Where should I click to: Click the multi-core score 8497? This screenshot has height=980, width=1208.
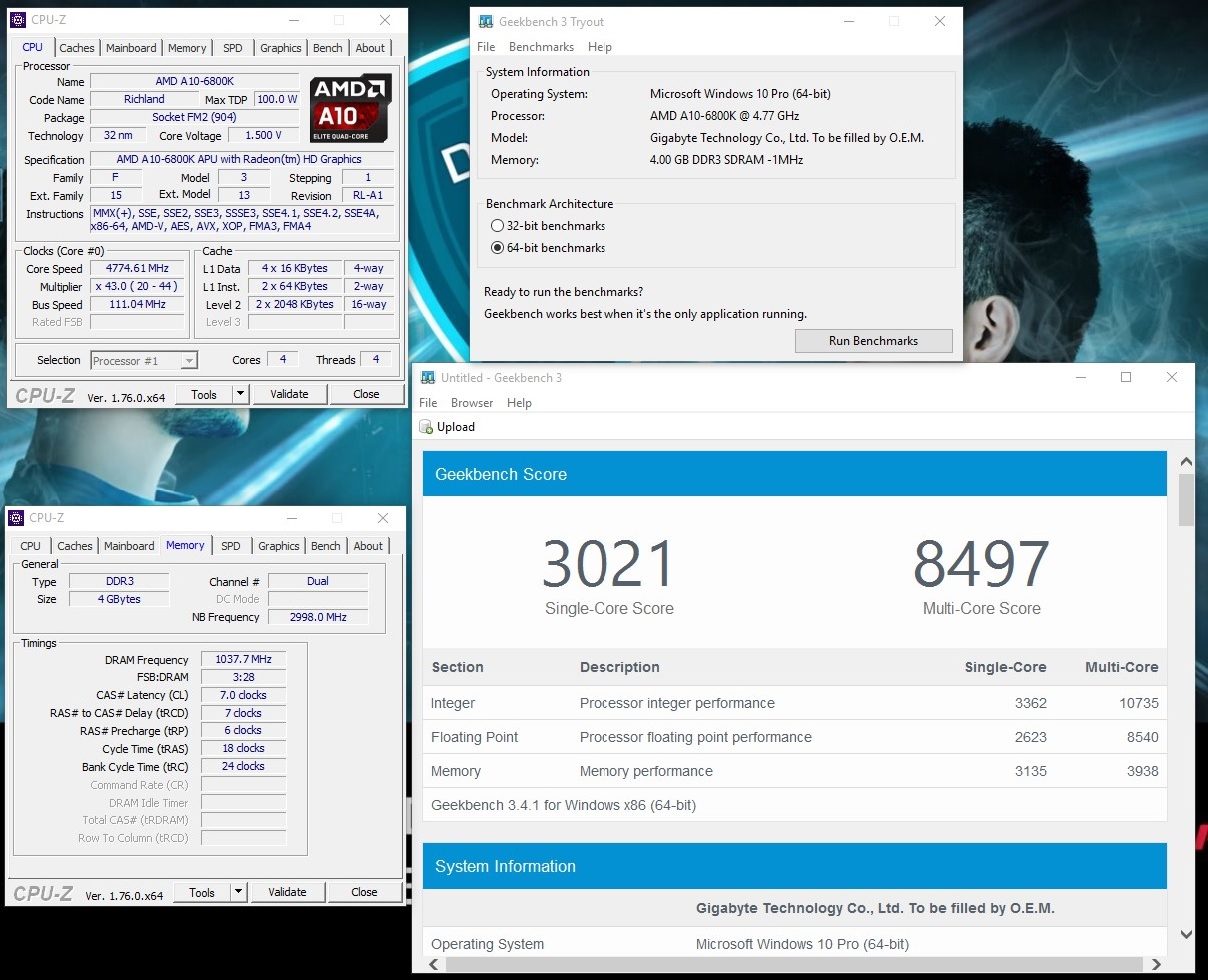(981, 563)
